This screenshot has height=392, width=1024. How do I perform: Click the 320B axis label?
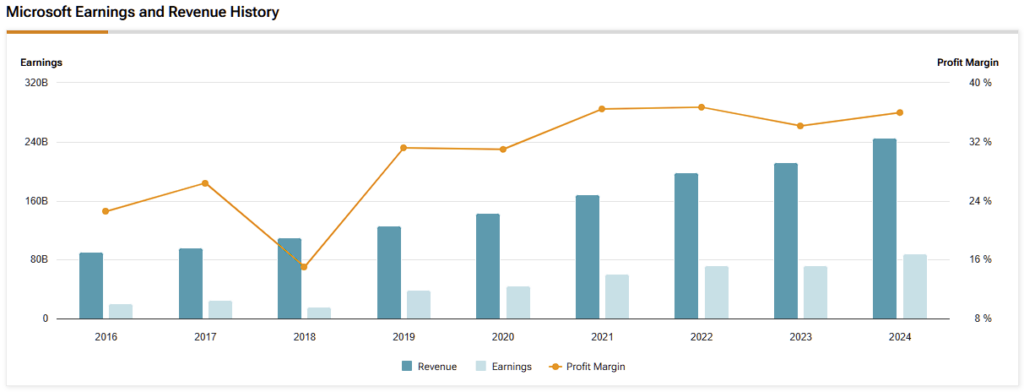pos(37,83)
